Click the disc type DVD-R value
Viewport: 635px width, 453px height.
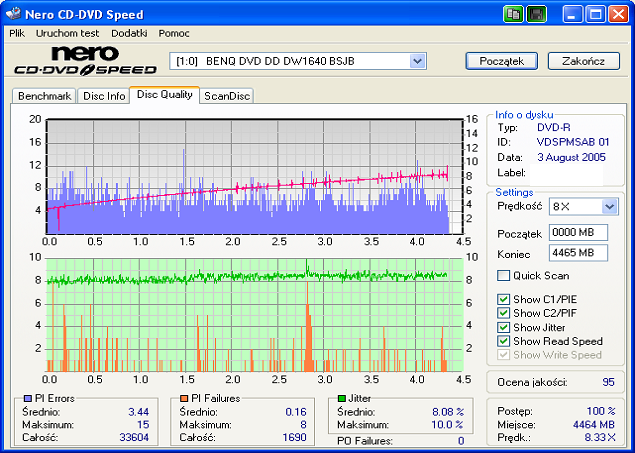tap(554, 128)
